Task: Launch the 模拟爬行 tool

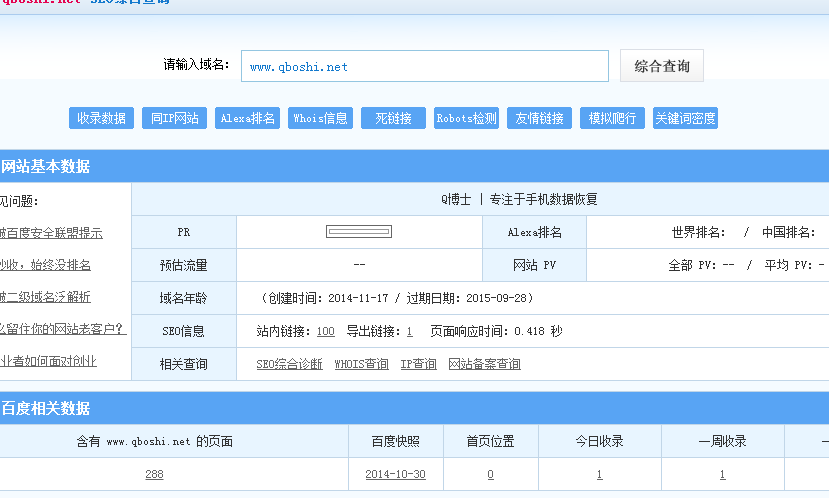Action: [612, 118]
